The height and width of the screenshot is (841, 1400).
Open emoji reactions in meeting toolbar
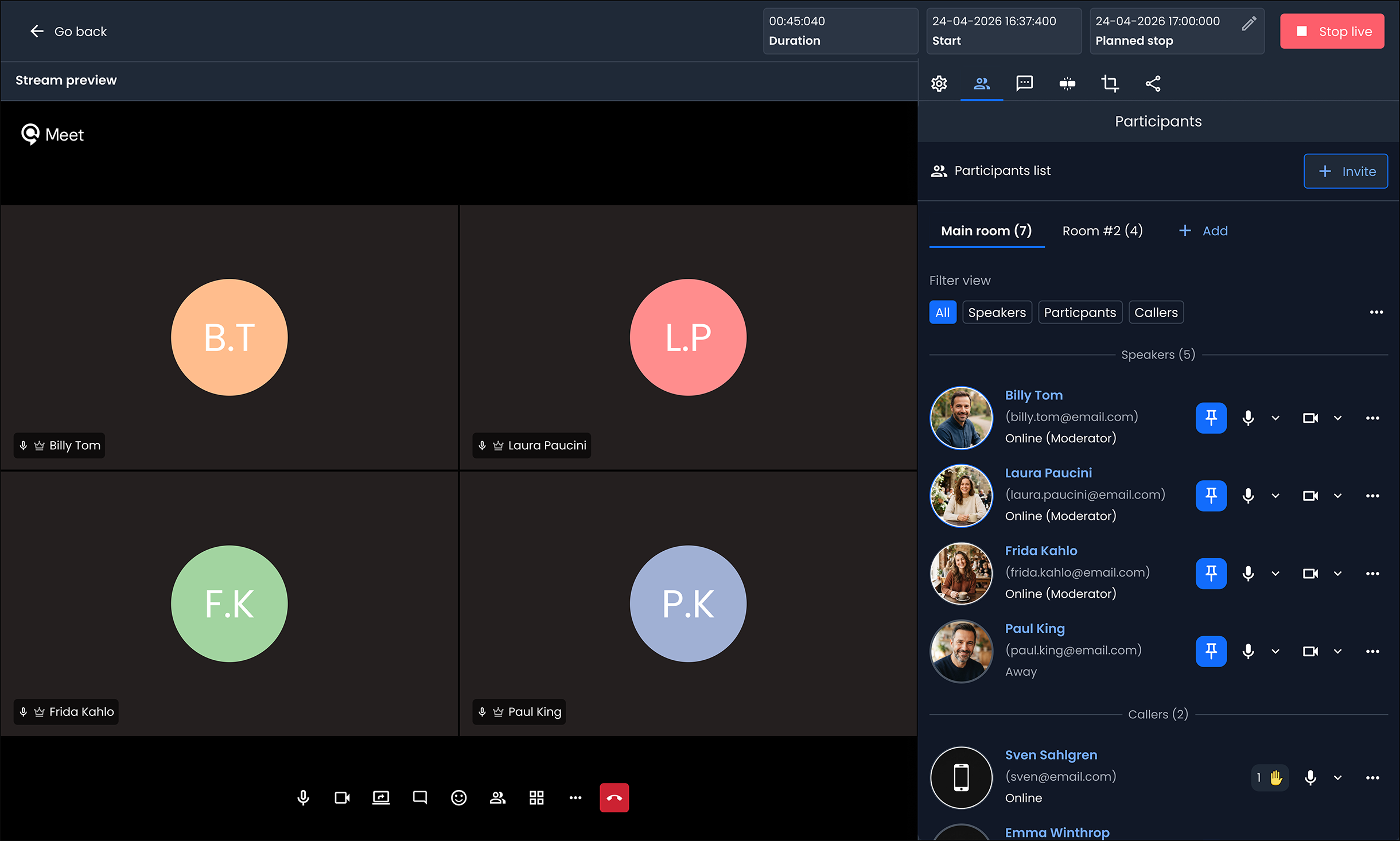pos(459,797)
